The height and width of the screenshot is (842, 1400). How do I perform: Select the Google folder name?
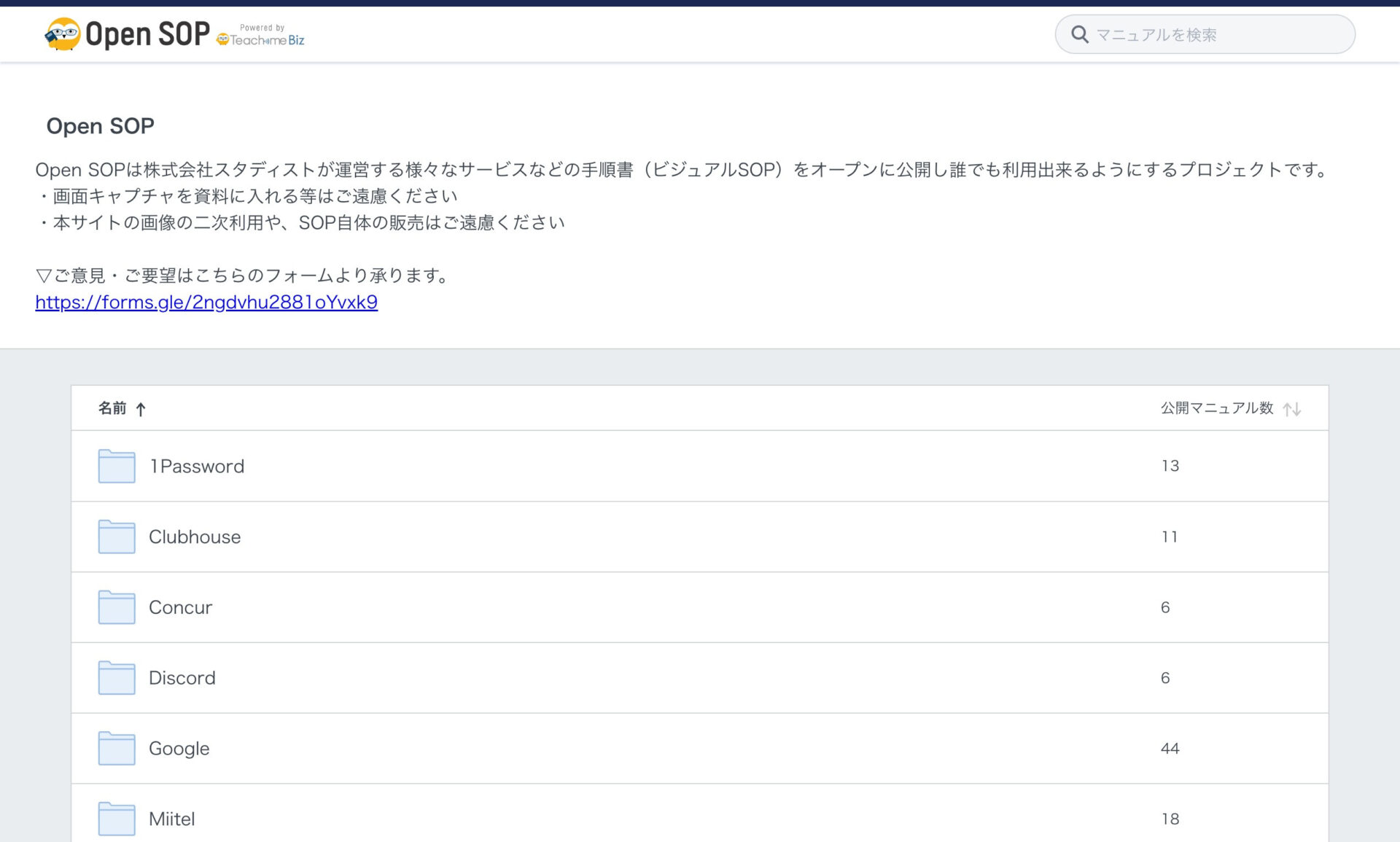coord(179,749)
